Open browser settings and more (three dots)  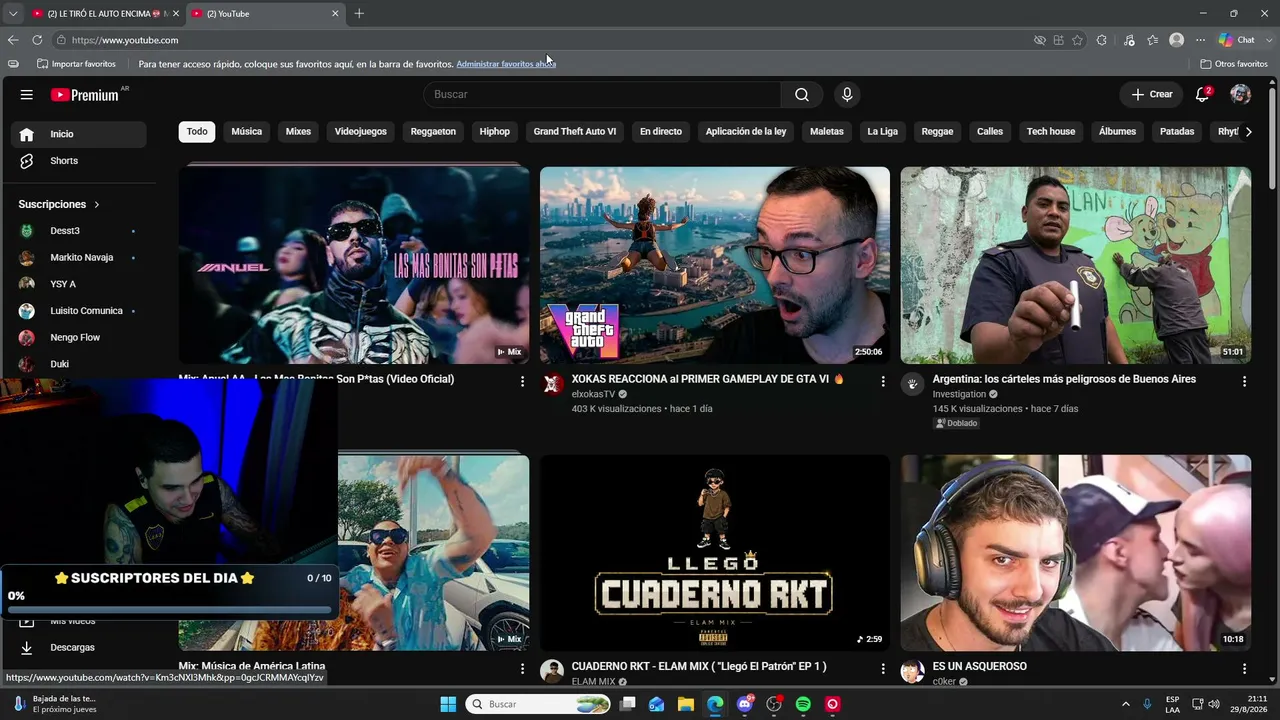click(x=1200, y=40)
